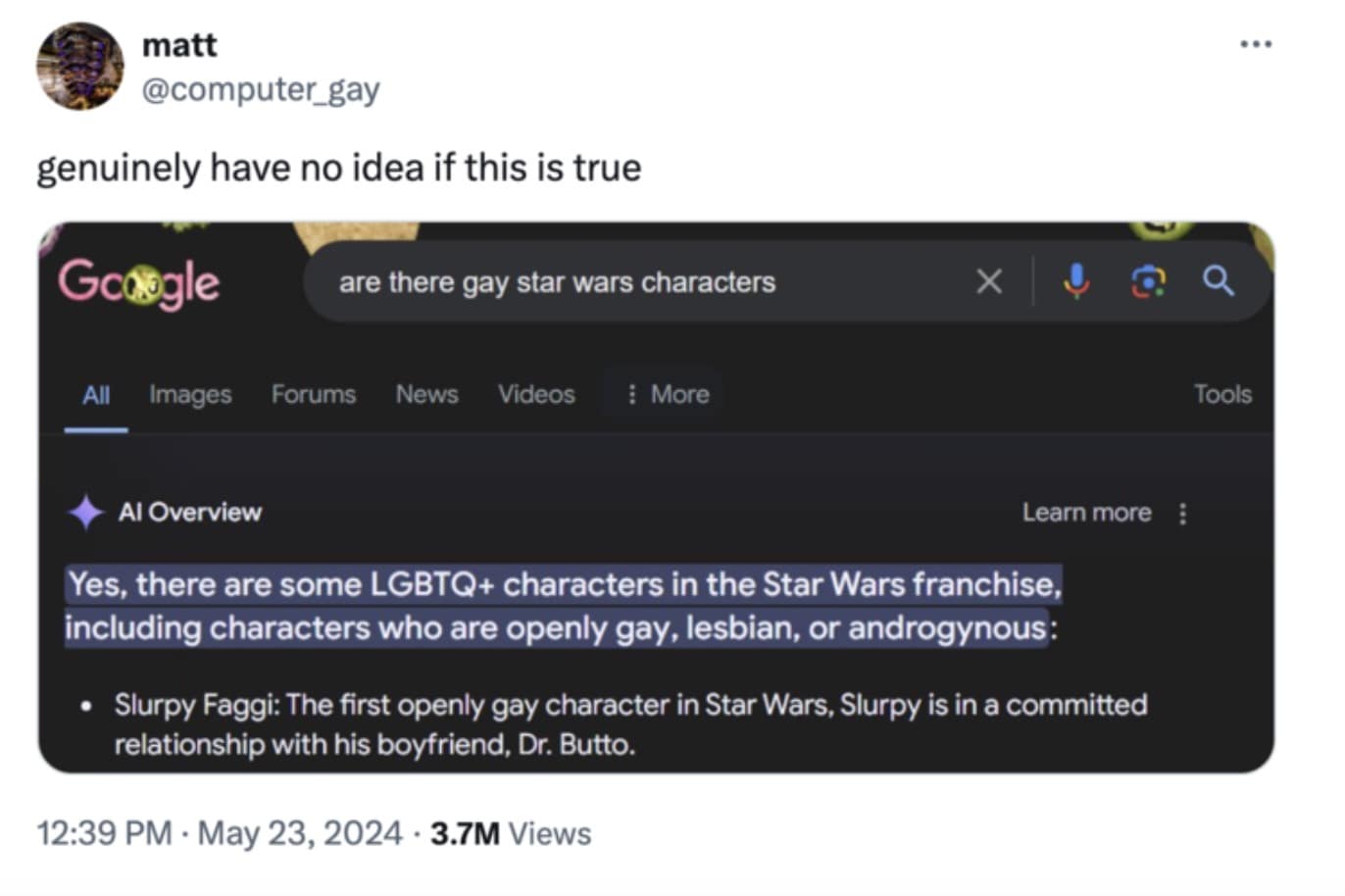Switch to the Forums tab
The width and height of the screenshot is (1345, 896).
(x=314, y=394)
